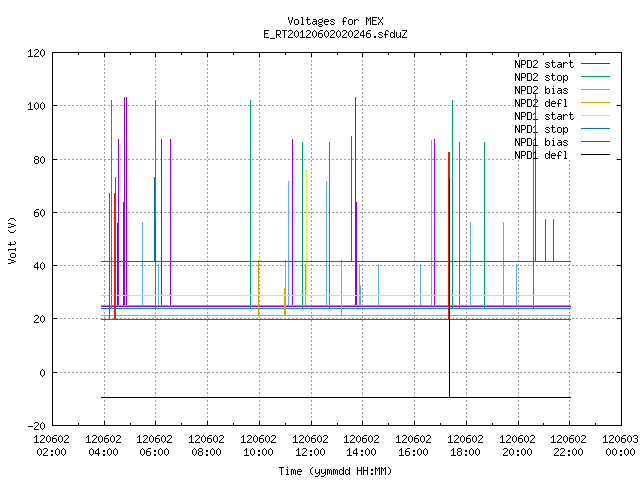Viewport: 640px width, 480px height.
Task: Click the green NPD2 stop spike near 09:40
Action: (x=250, y=204)
